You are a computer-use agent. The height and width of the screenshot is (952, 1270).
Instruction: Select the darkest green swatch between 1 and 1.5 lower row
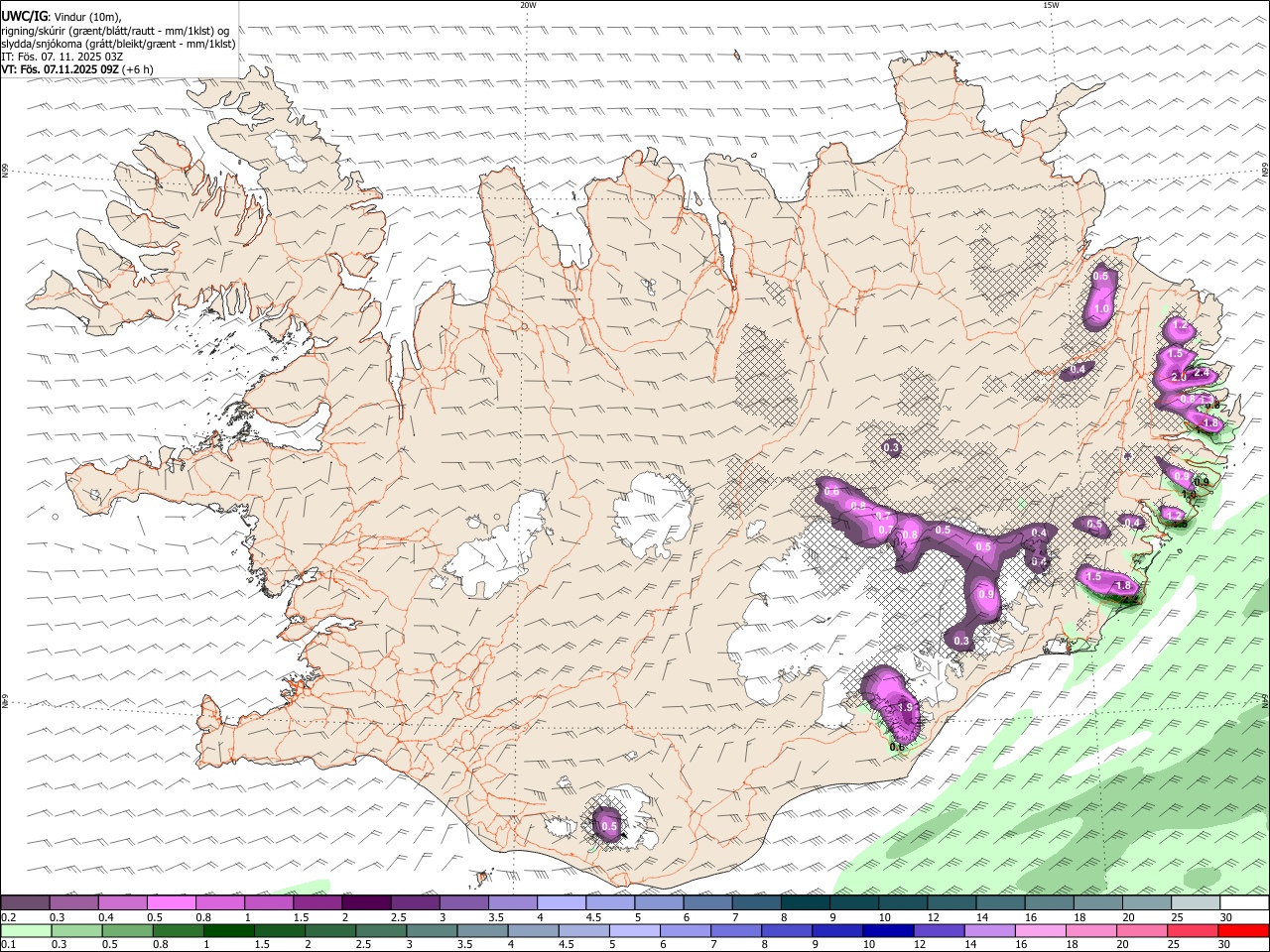(x=228, y=931)
